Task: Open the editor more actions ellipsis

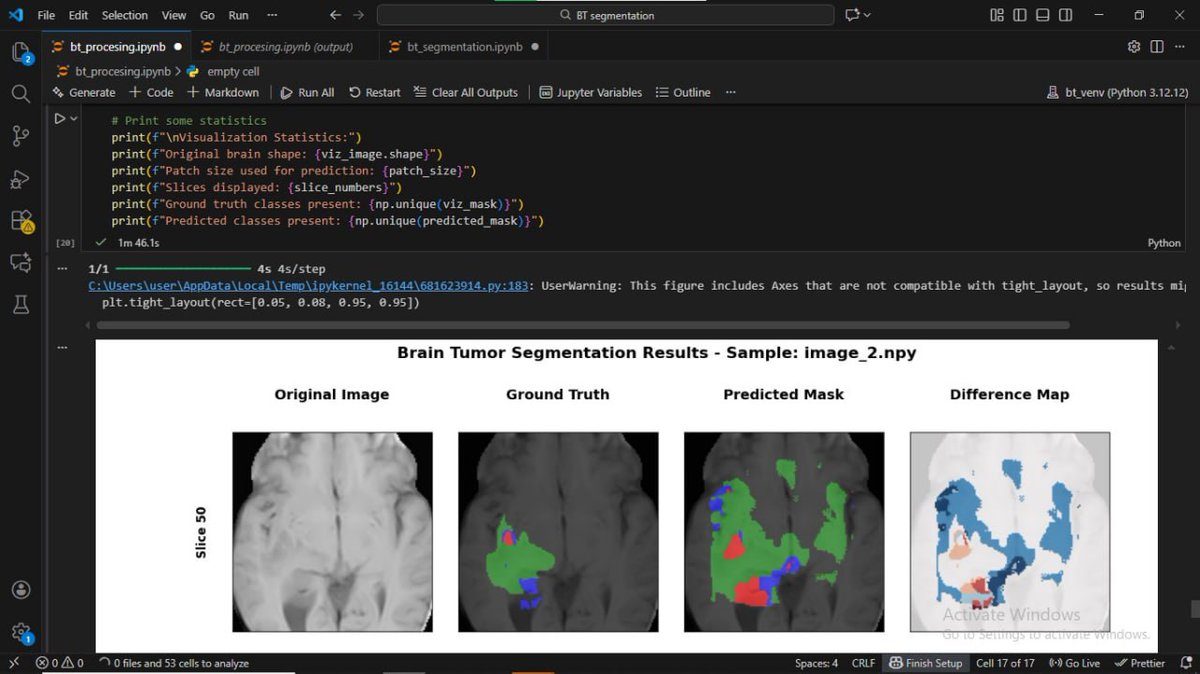Action: pyautogui.click(x=1180, y=46)
